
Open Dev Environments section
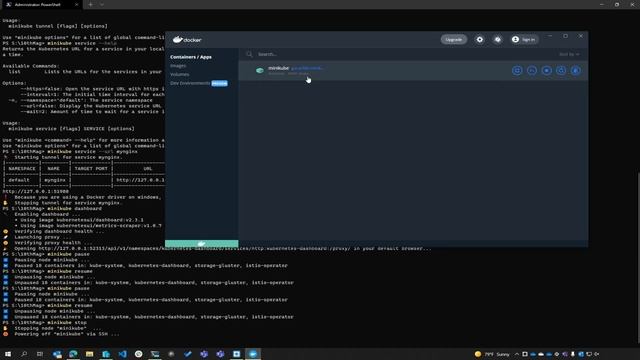190,83
